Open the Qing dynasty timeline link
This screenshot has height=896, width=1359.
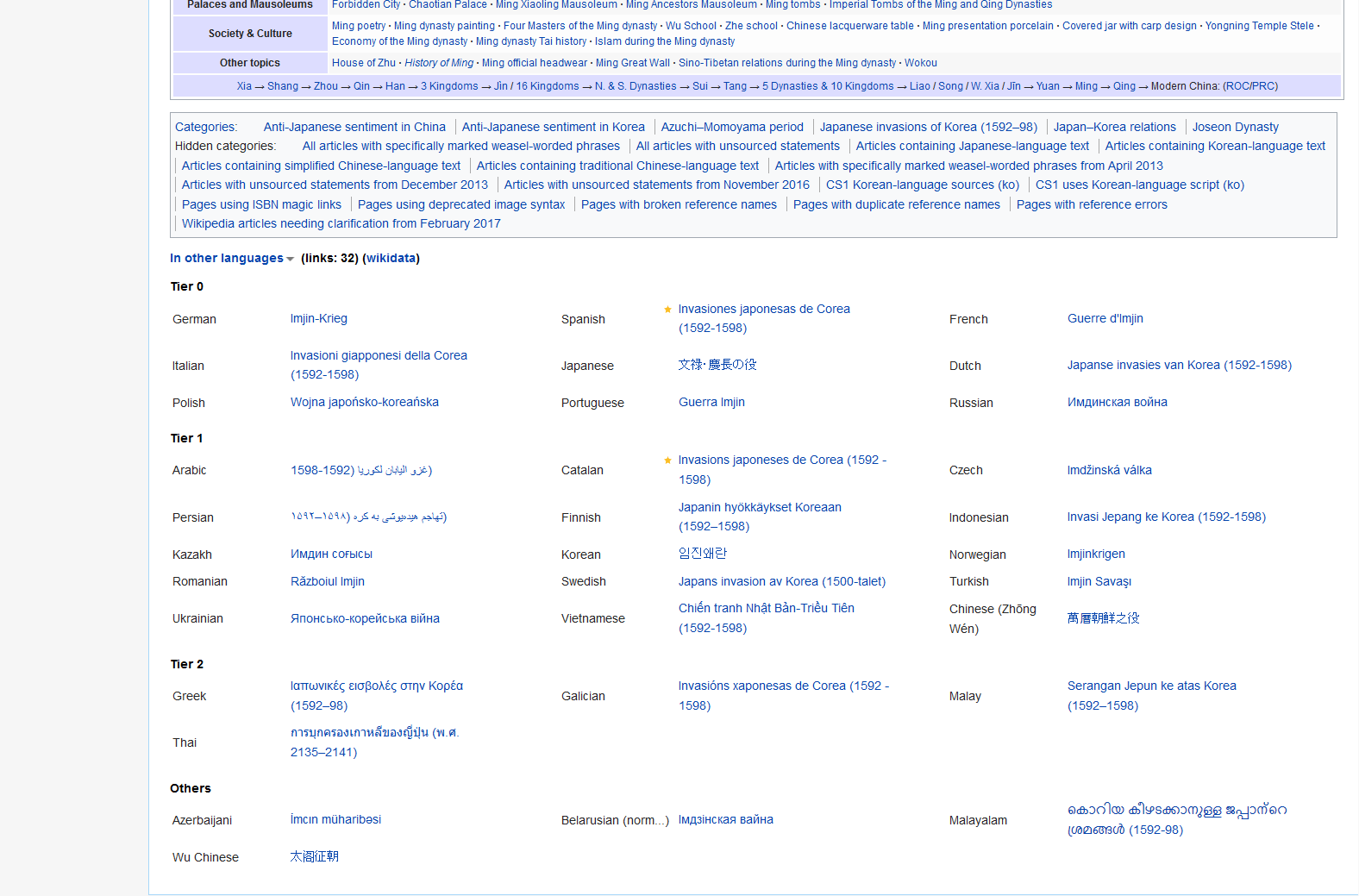1124,86
